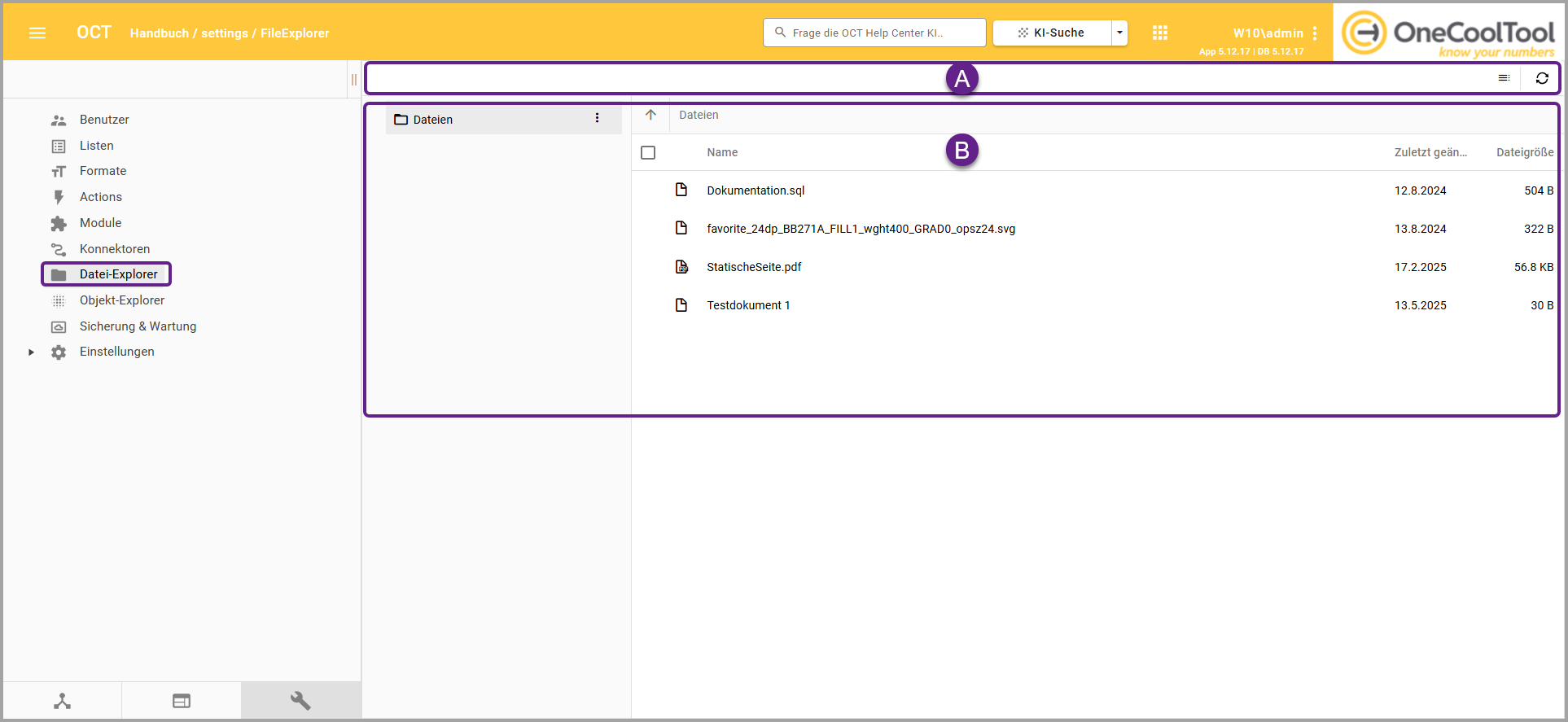Open the Dateien folder three-dot menu
Viewport: 1568px width, 722px height.
click(x=597, y=119)
